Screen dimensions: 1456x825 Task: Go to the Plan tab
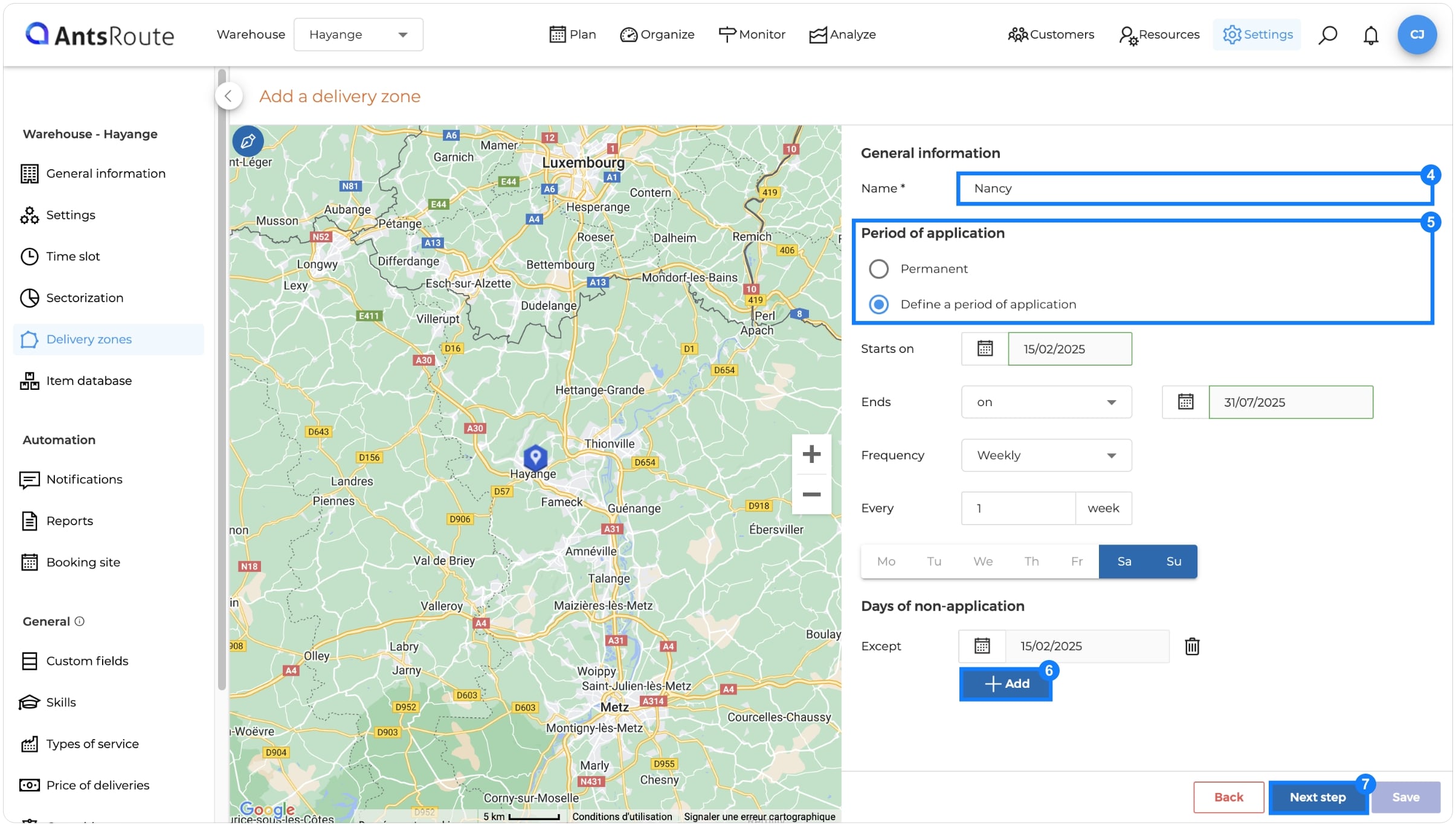[x=572, y=34]
